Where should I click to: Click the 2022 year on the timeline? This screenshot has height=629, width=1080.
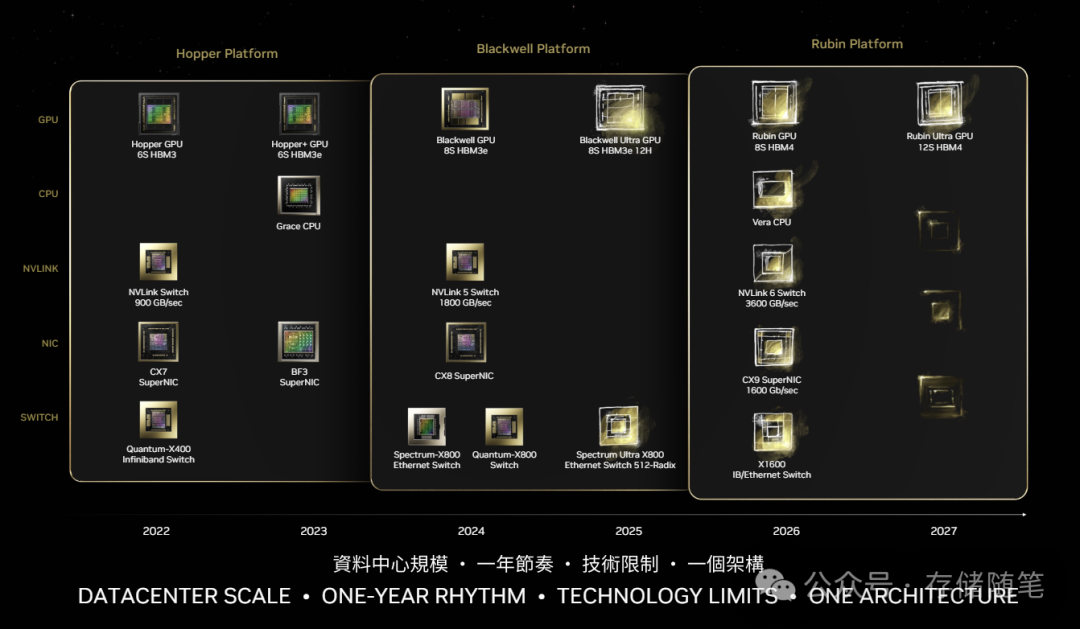click(156, 531)
